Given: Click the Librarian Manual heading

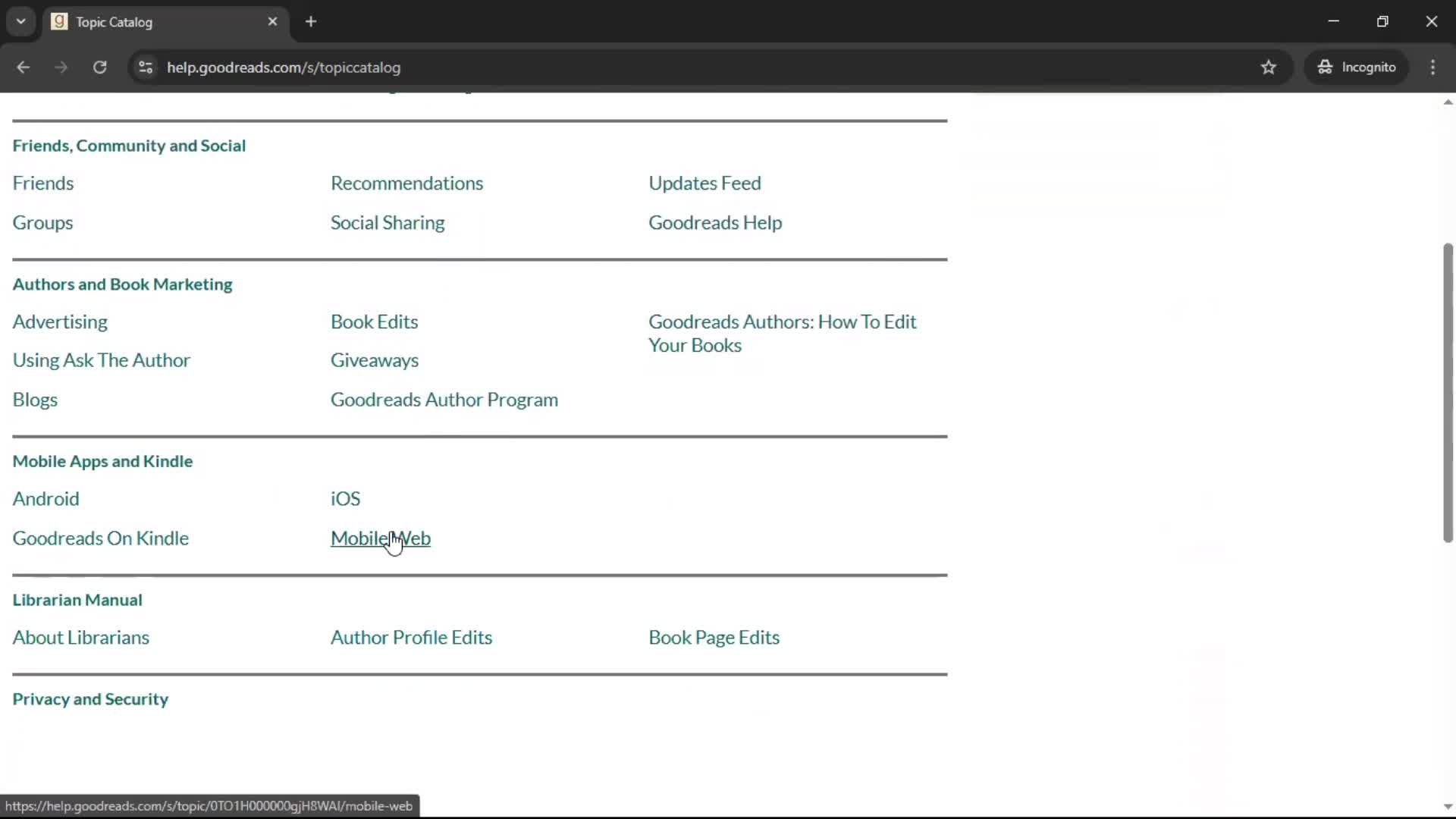Looking at the screenshot, I should (77, 600).
